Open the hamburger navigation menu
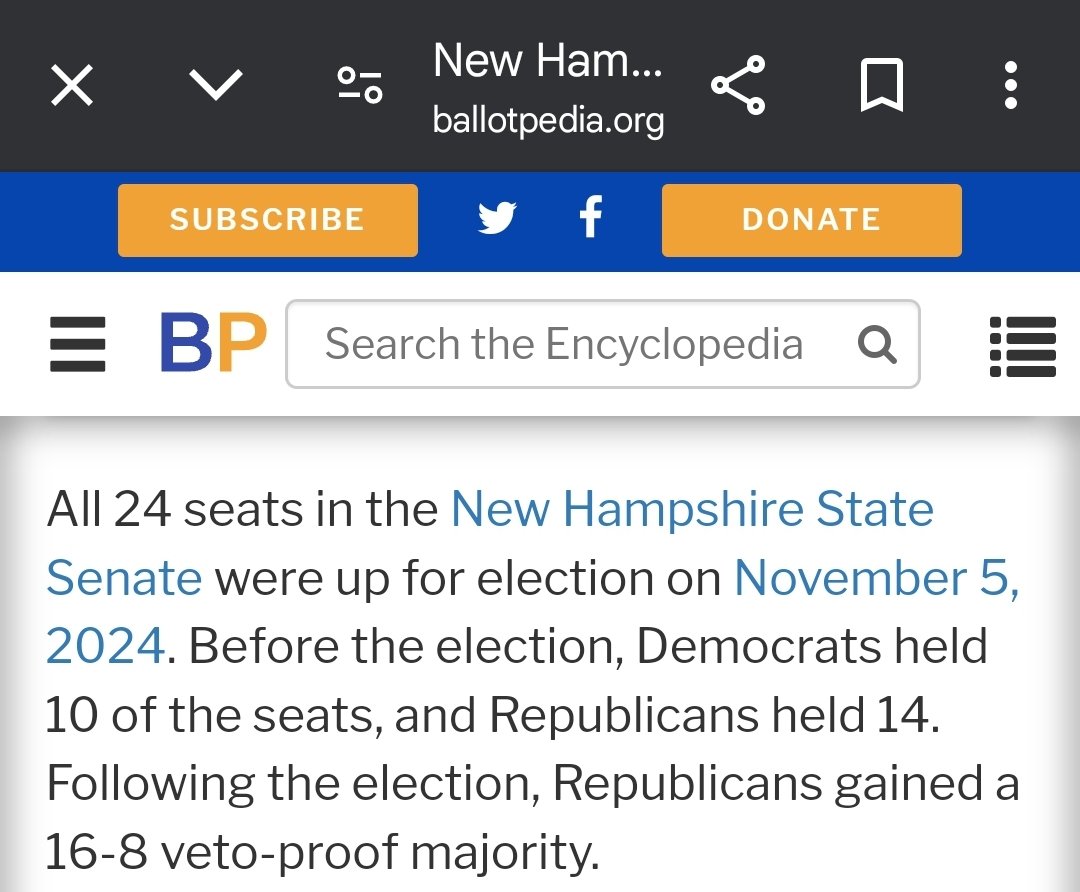The width and height of the screenshot is (1080, 892). [x=77, y=344]
